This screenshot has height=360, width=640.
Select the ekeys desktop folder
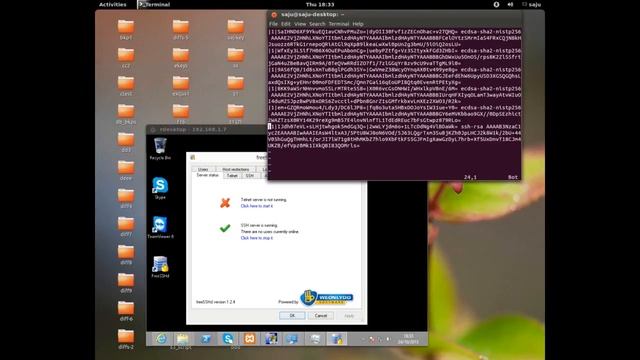point(180,58)
